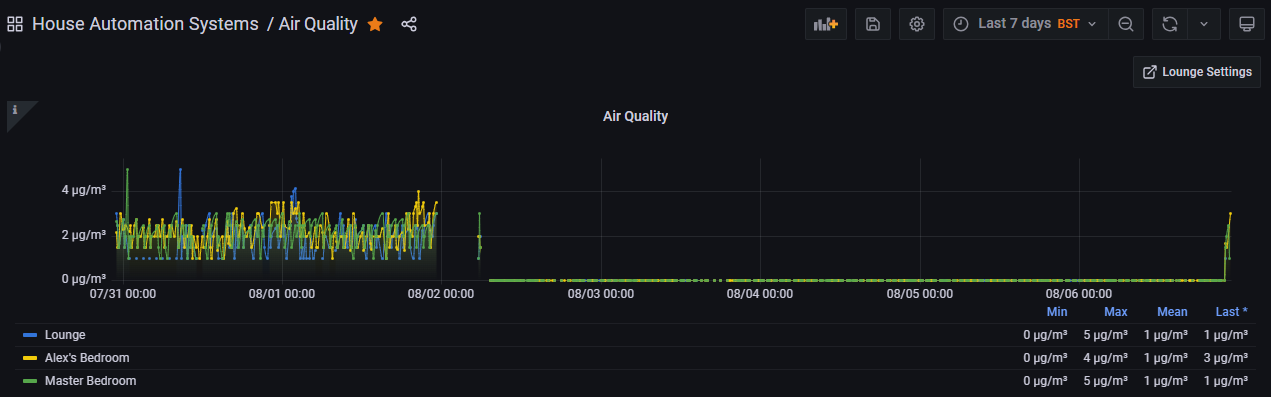Show panel info corner icon
This screenshot has height=397, width=1271.
(x=15, y=110)
